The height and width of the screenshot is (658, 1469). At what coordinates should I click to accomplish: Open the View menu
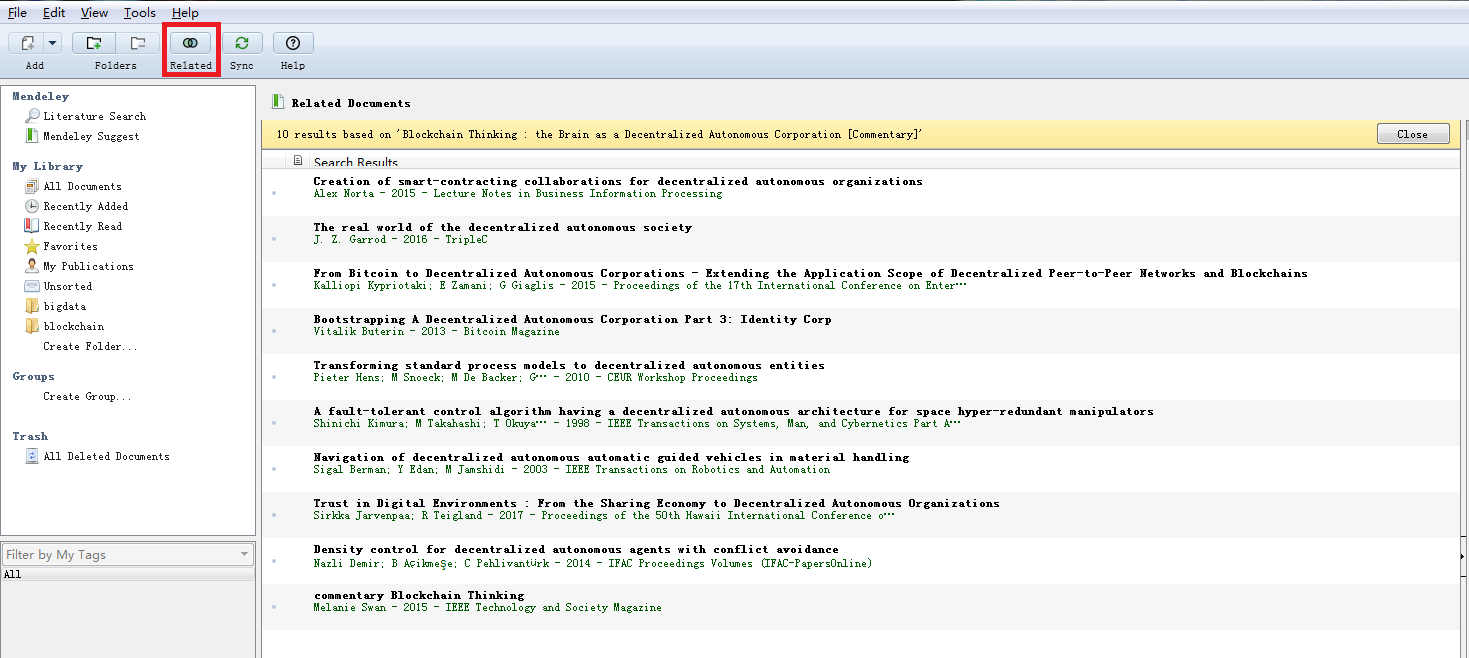pyautogui.click(x=94, y=13)
